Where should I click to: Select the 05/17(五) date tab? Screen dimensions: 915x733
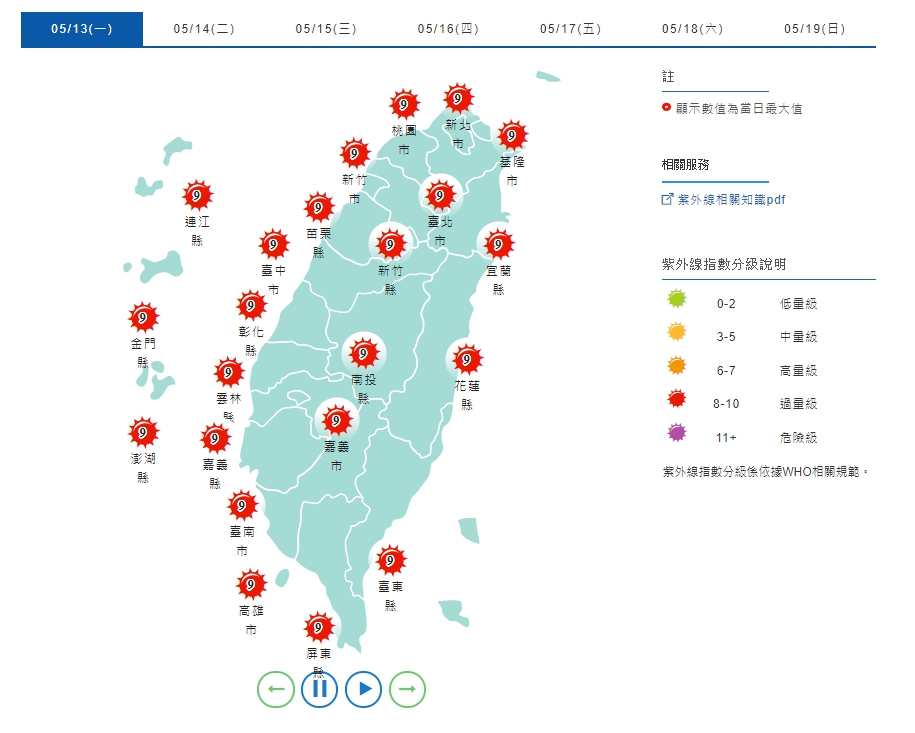[570, 29]
